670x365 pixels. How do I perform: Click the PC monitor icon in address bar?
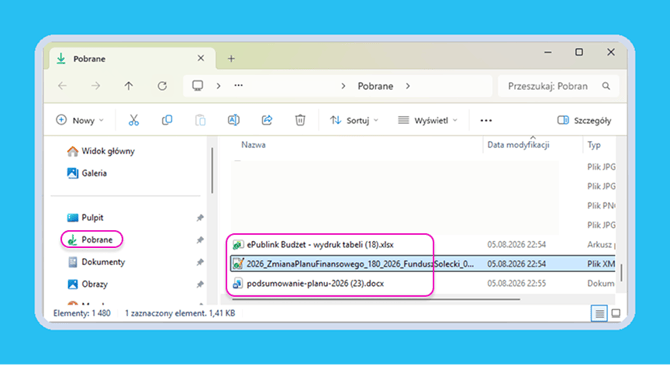point(197,85)
